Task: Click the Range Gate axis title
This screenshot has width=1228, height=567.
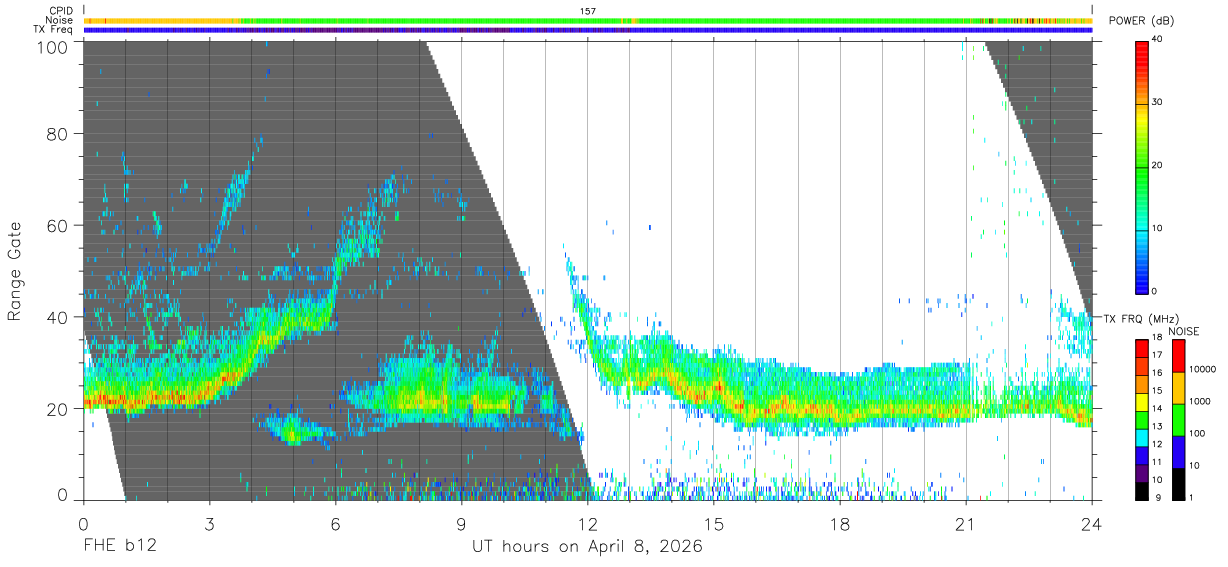Action: pyautogui.click(x=15, y=271)
